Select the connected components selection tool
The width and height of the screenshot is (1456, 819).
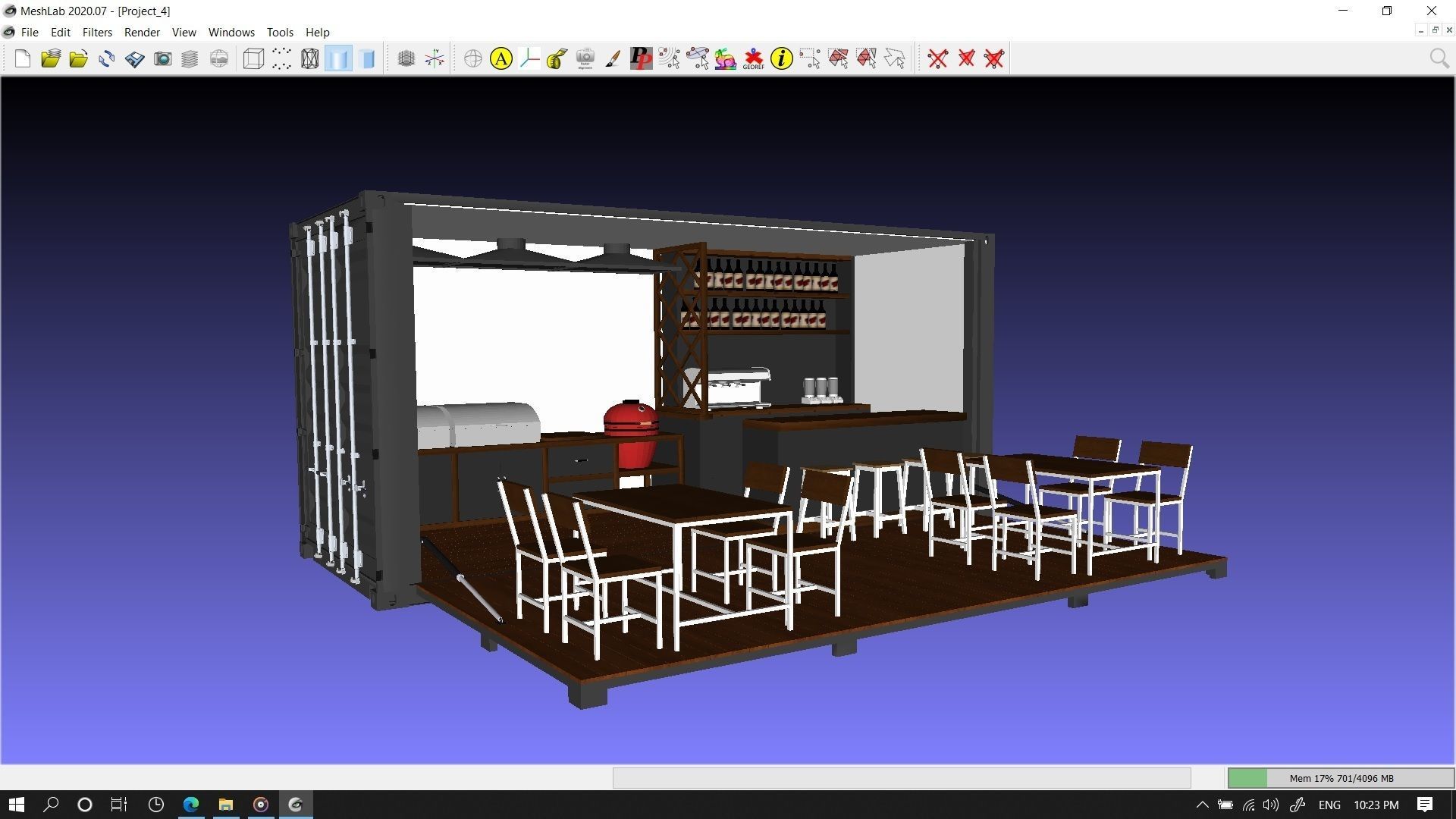pyautogui.click(x=866, y=58)
